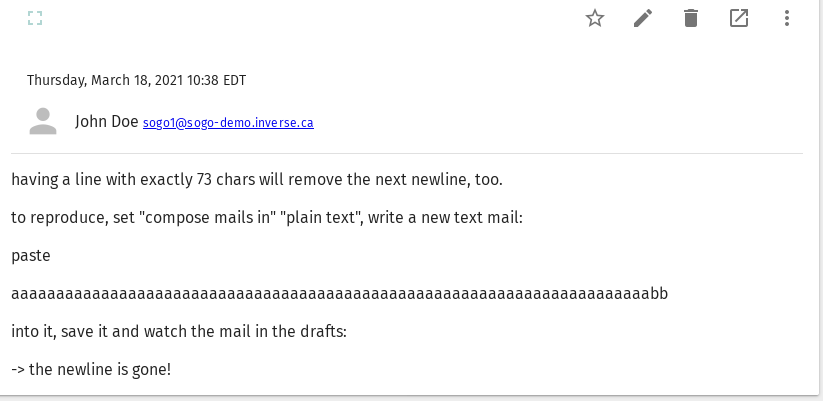Click the line about exactly 73 chars
The image size is (823, 401).
(257, 180)
